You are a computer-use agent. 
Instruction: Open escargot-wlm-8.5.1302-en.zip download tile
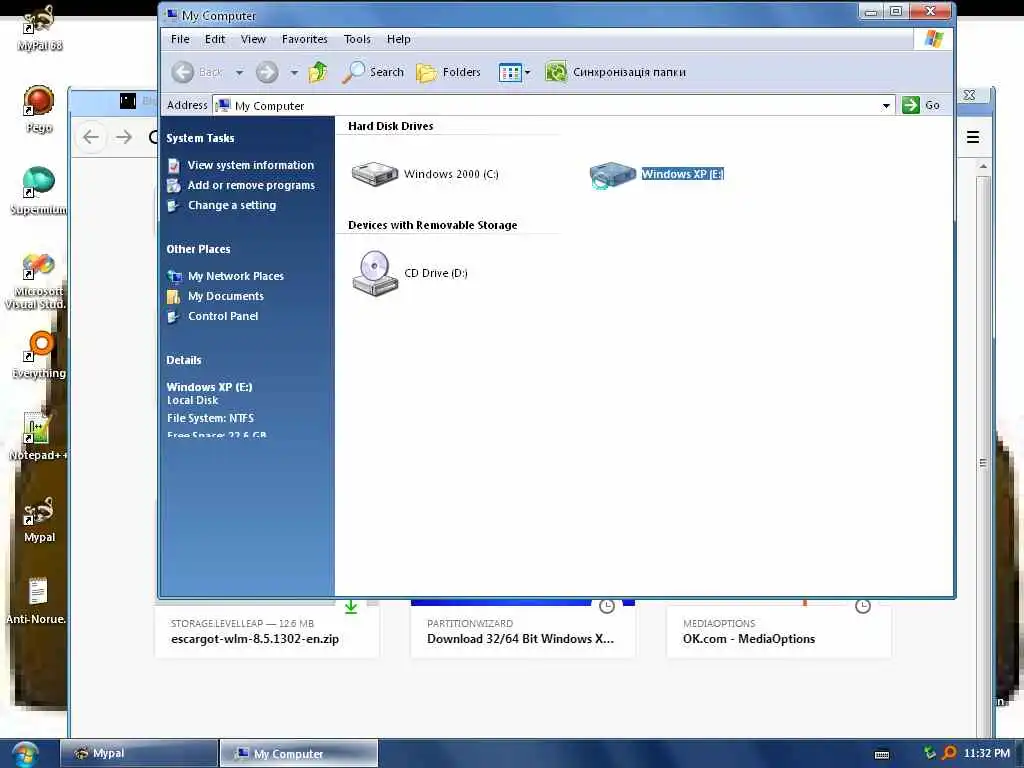[x=267, y=631]
